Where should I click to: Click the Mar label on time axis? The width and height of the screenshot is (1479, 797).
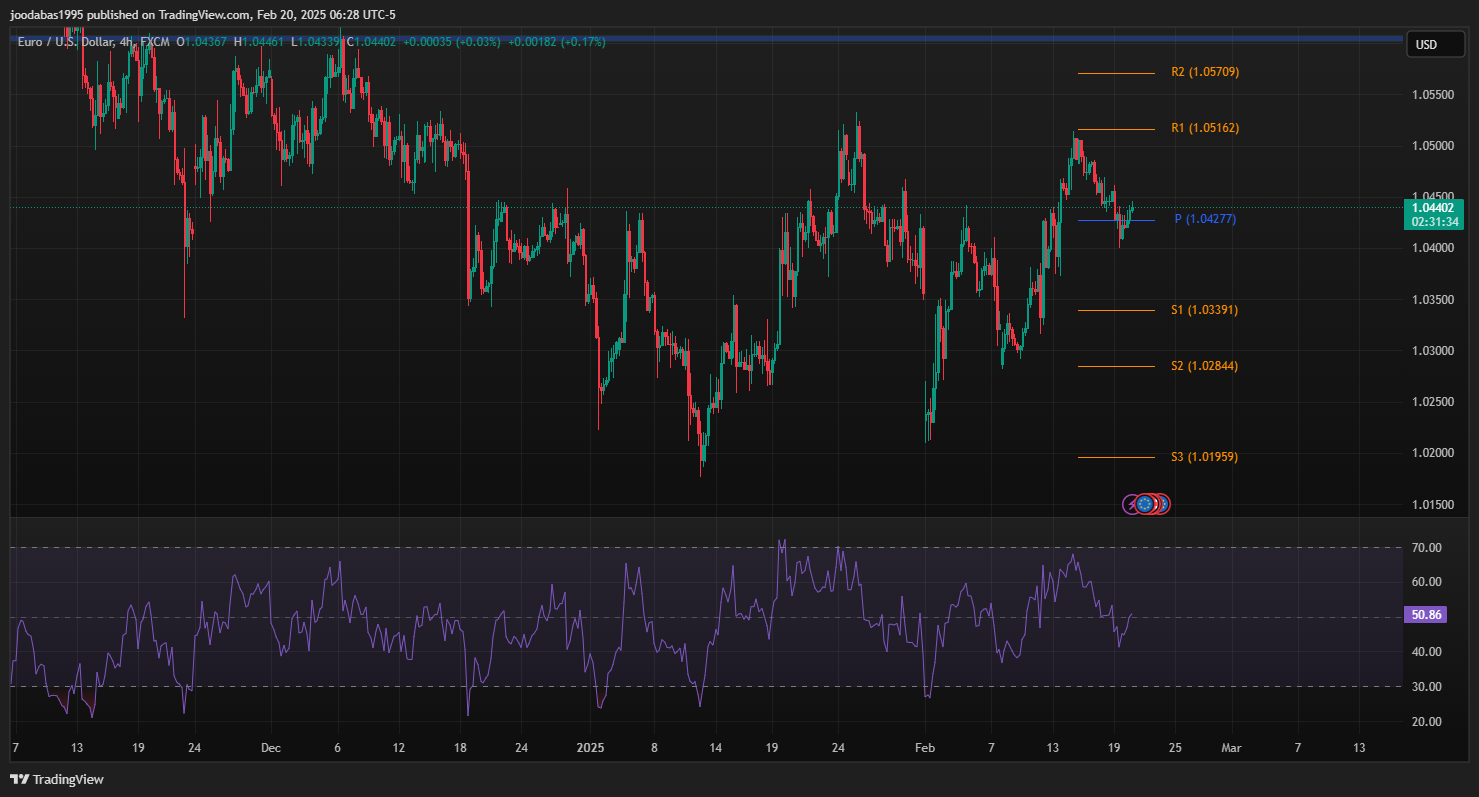1232,747
